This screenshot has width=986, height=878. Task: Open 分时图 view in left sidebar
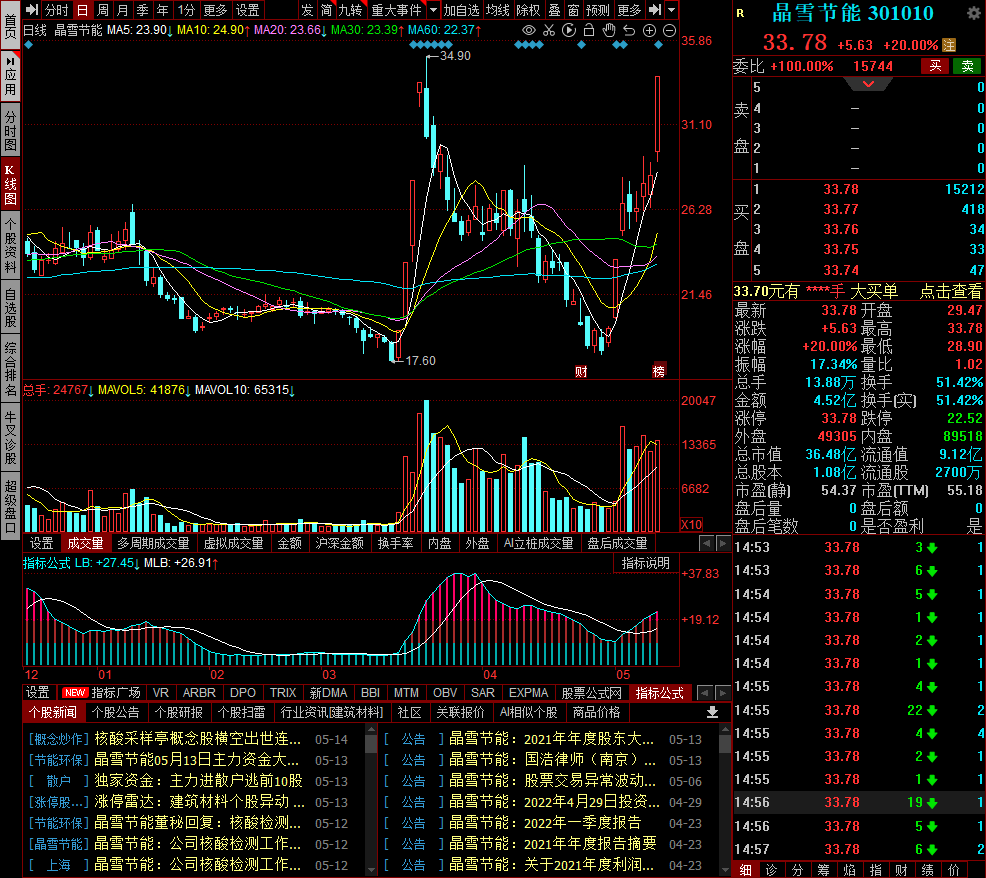pos(11,131)
